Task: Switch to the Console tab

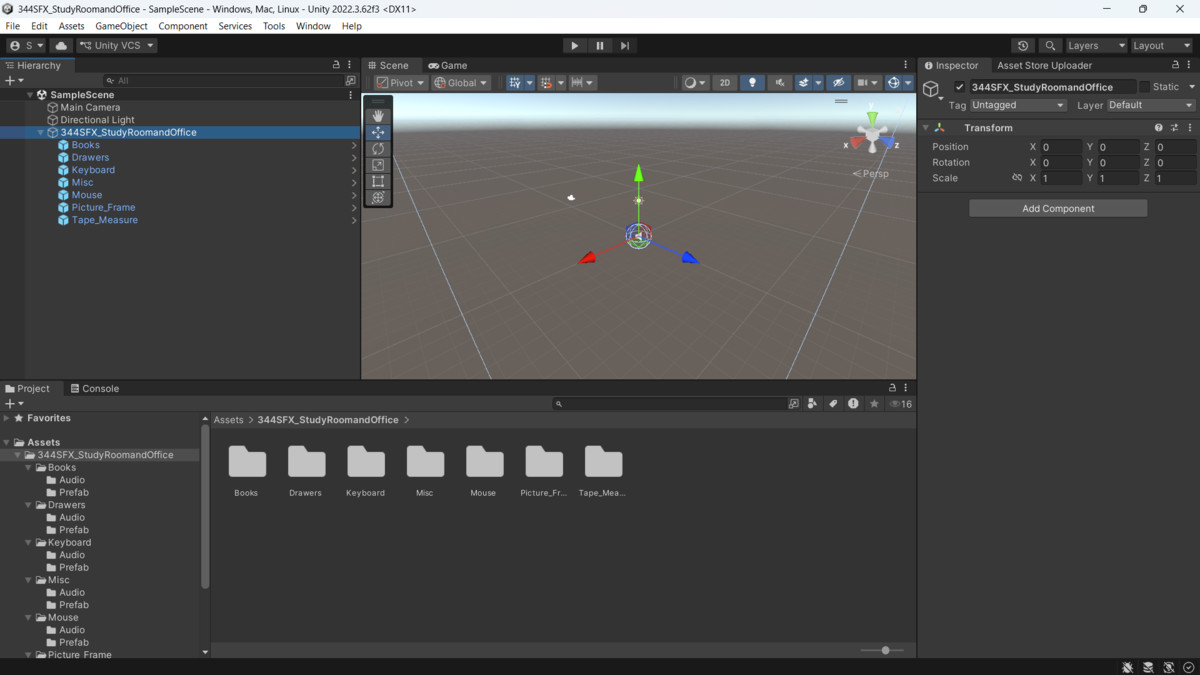Action: tap(94, 388)
